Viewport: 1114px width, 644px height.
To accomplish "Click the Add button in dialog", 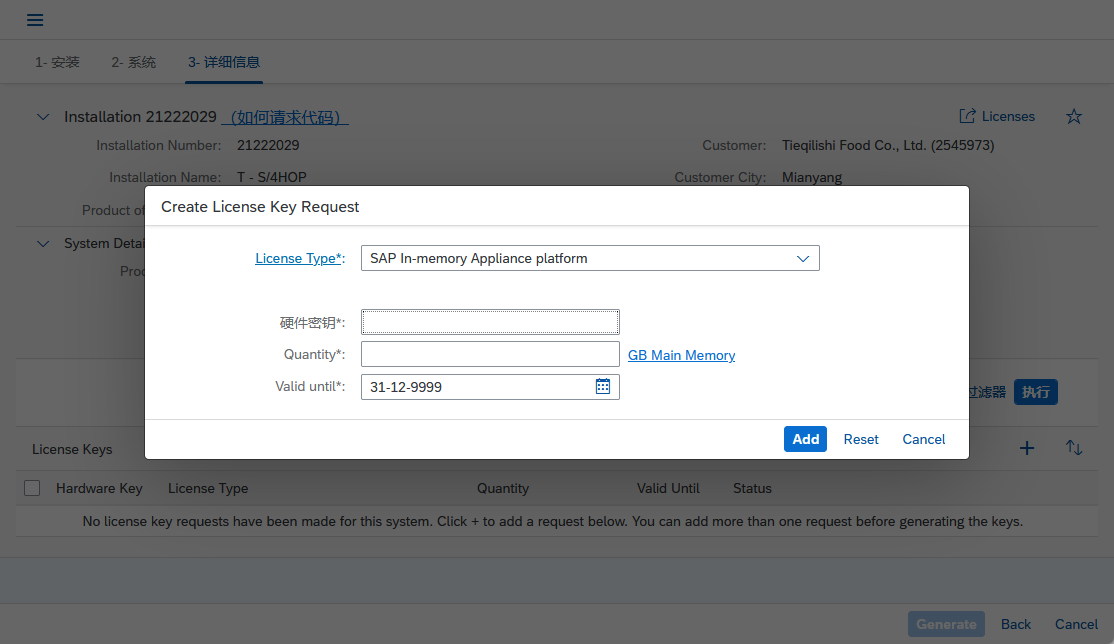I will 805,439.
